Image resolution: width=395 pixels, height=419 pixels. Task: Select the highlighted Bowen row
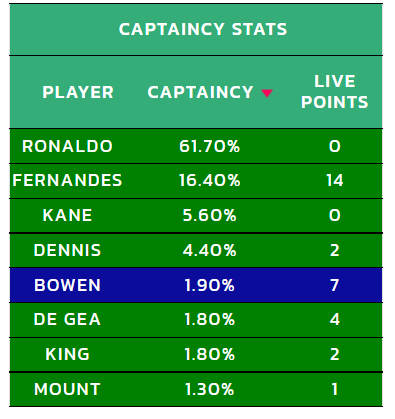(x=196, y=285)
